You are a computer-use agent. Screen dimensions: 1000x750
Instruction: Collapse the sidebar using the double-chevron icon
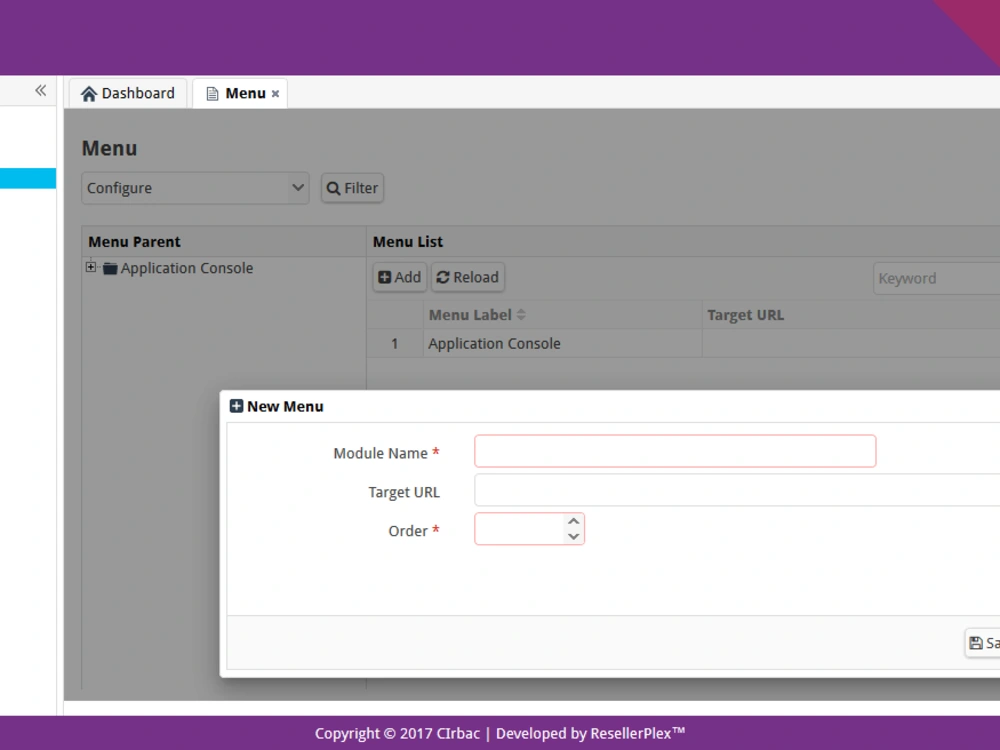[x=40, y=90]
